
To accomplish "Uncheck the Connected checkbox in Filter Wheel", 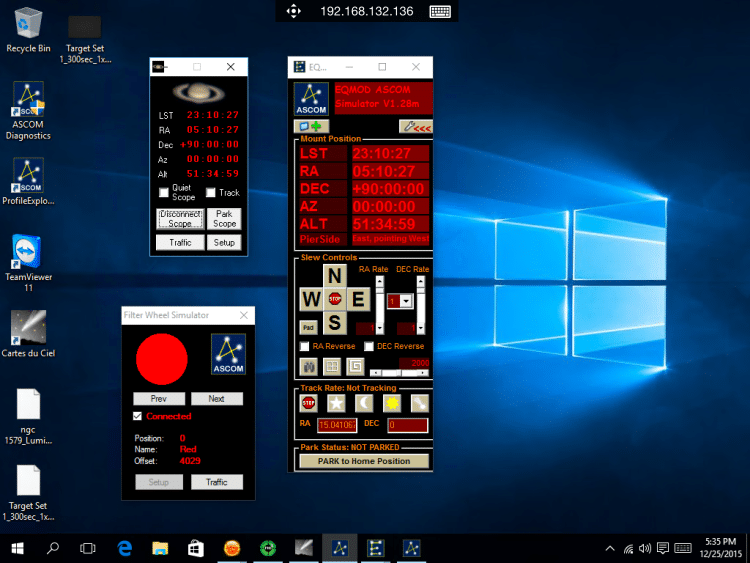I will click(138, 416).
